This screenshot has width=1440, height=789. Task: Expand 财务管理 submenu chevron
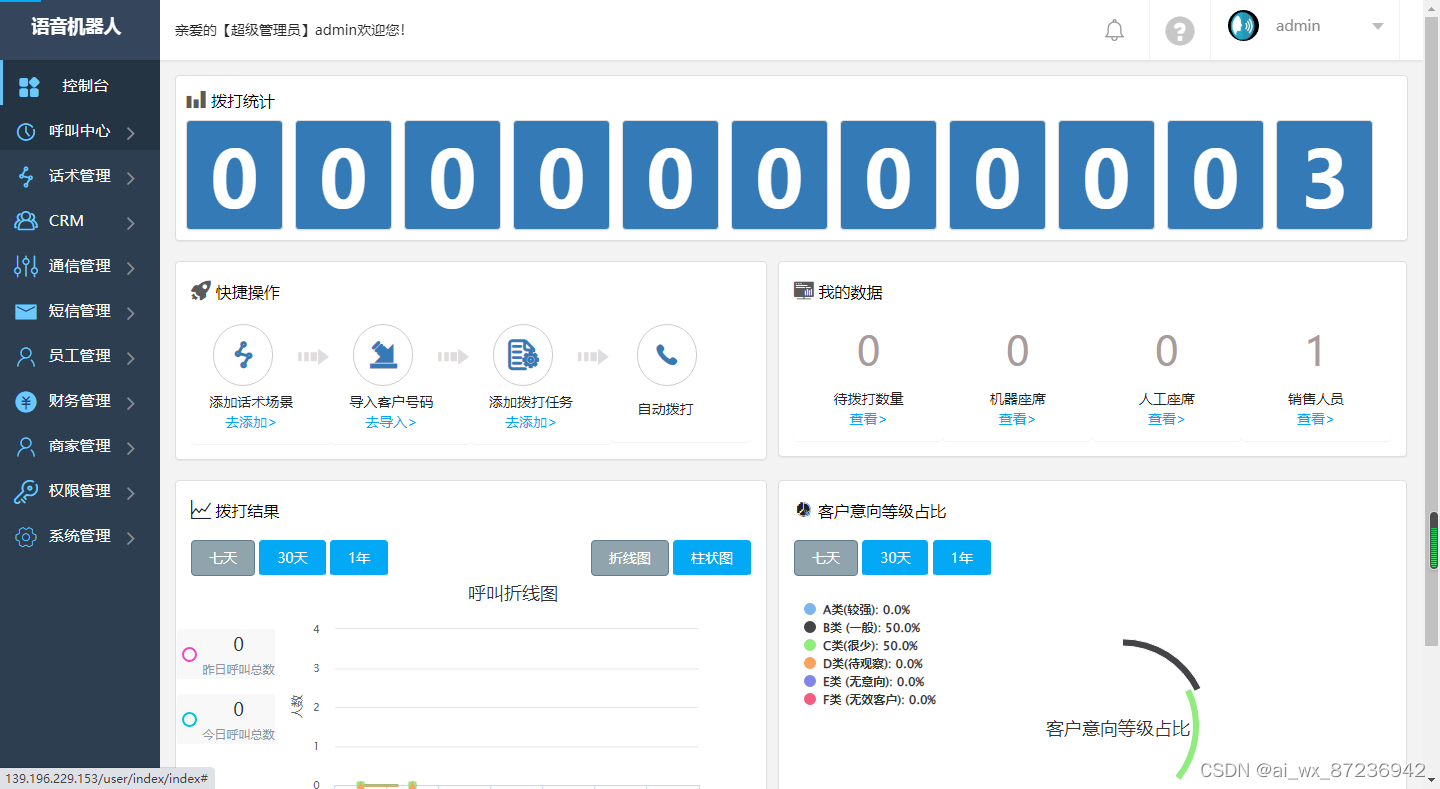pyautogui.click(x=131, y=403)
